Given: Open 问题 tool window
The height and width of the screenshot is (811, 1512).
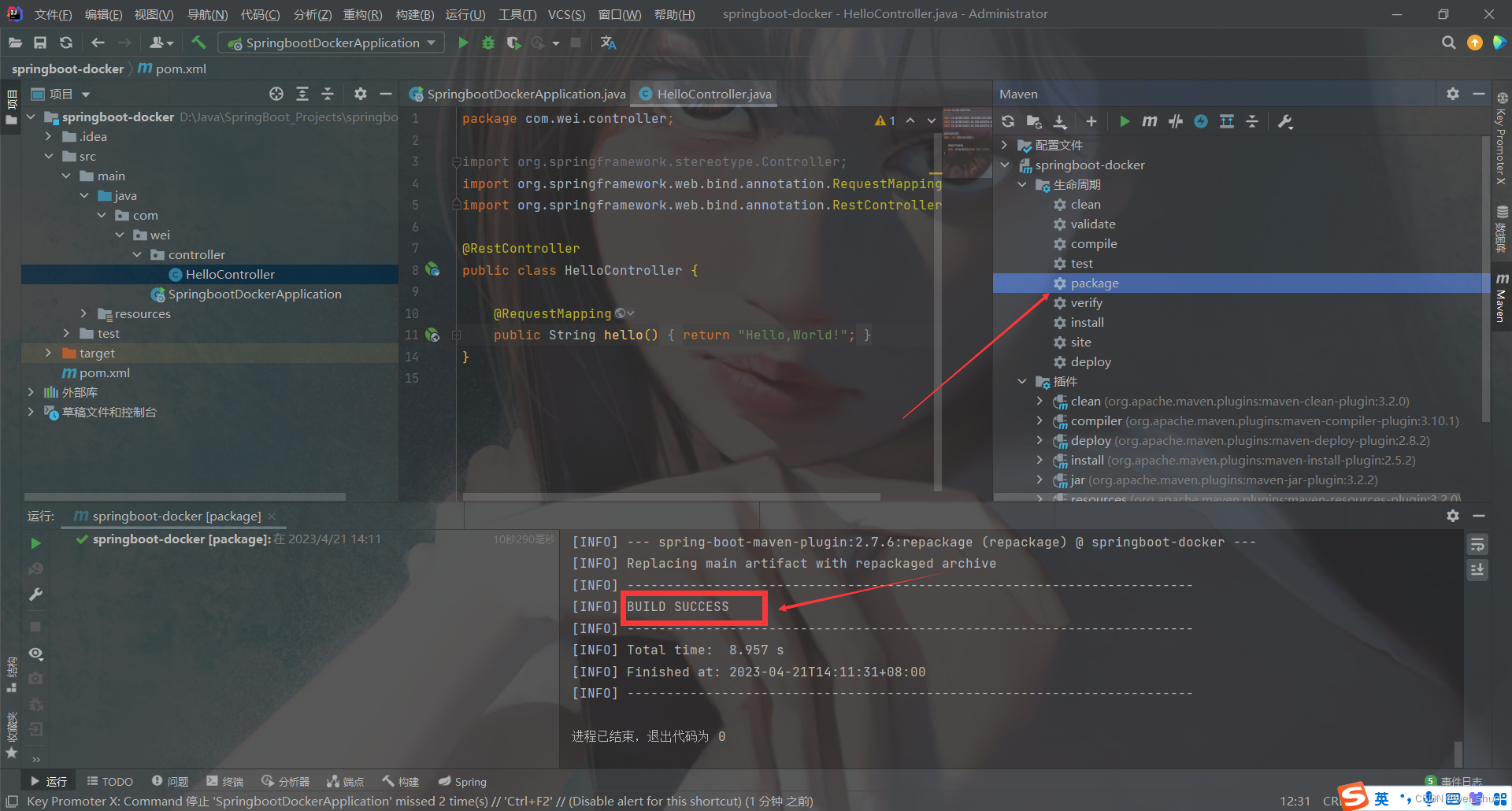Looking at the screenshot, I should click(x=170, y=781).
